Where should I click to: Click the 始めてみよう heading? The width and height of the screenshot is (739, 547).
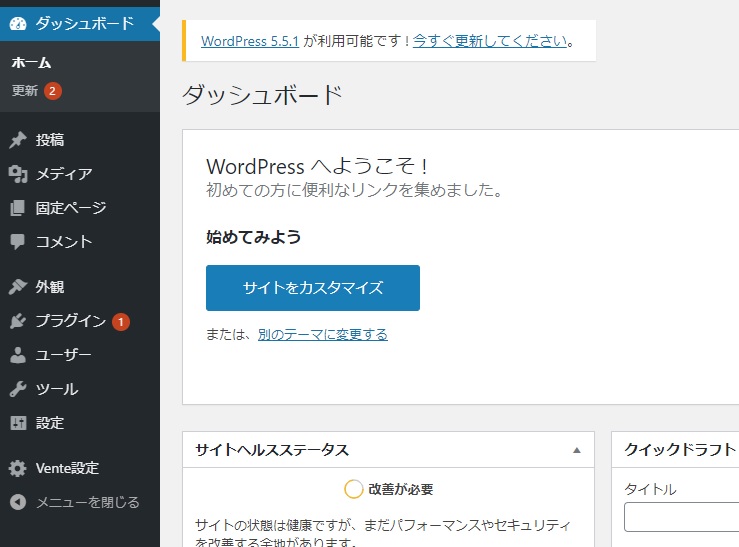[x=254, y=237]
